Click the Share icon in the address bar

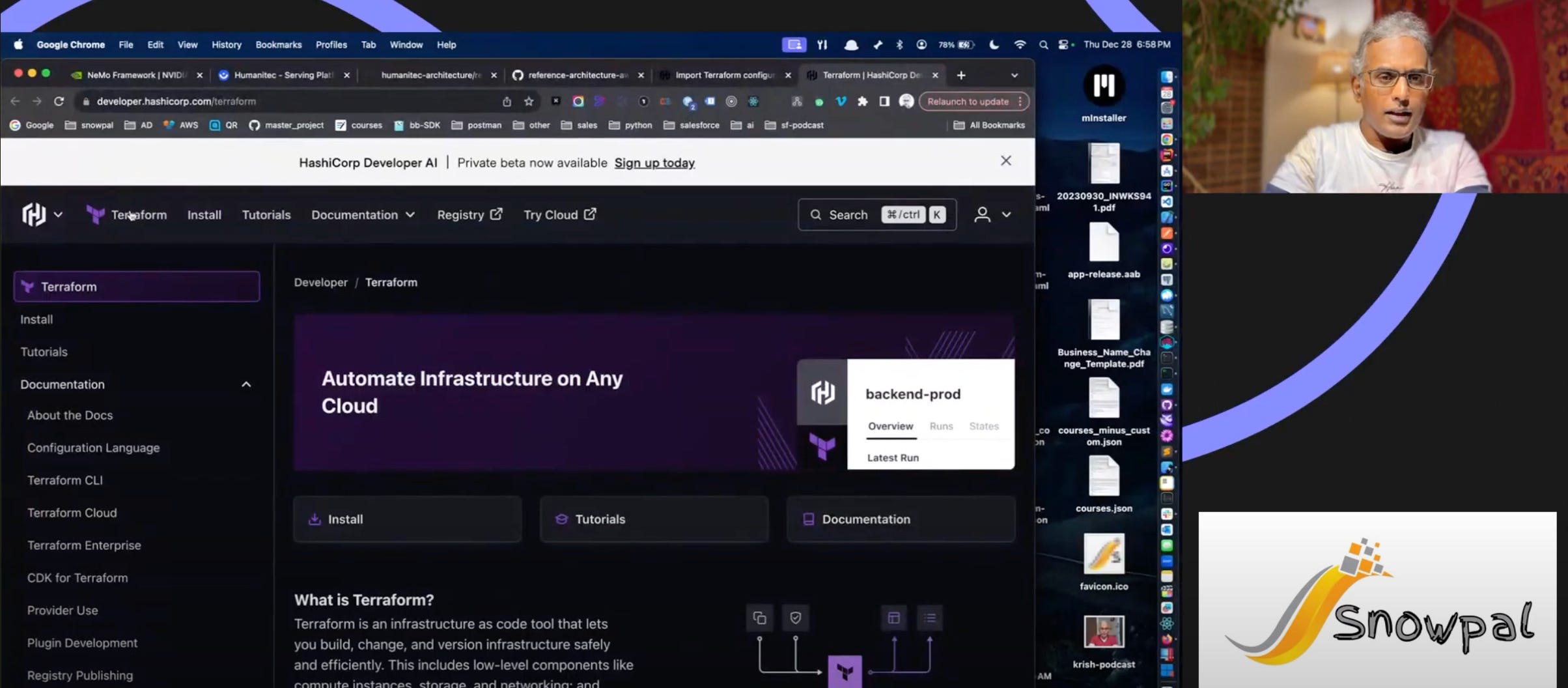(507, 101)
